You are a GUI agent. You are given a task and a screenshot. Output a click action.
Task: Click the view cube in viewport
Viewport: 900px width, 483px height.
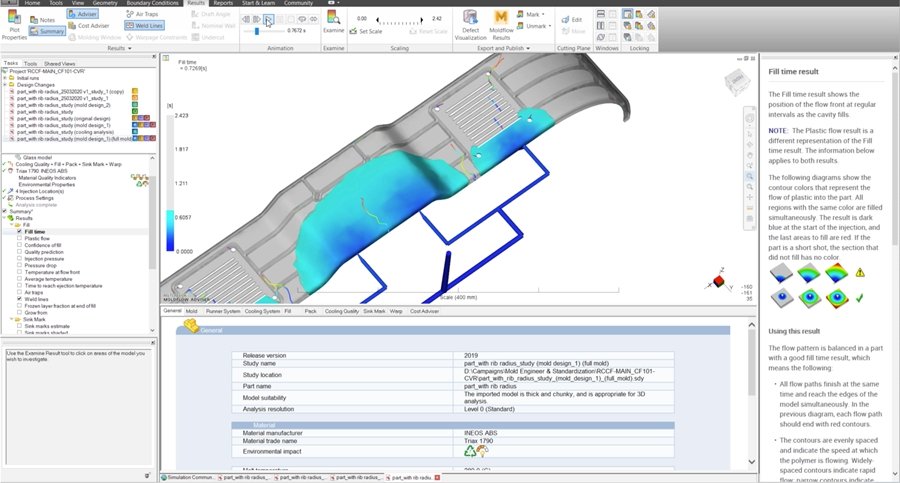738,82
